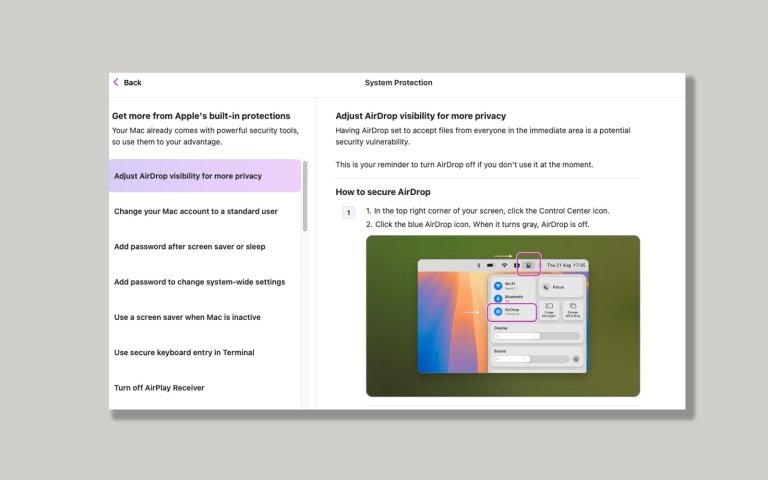Choose Use a screen saver when Mac inactive

pos(188,317)
